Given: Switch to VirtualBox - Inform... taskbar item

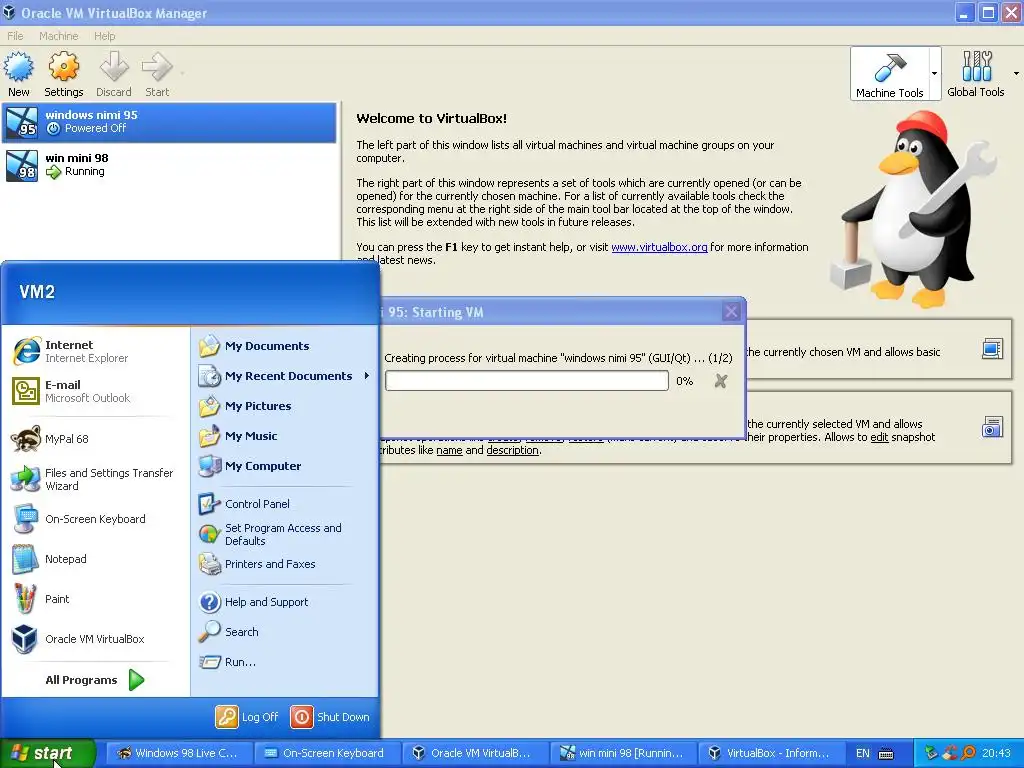Looking at the screenshot, I should [770, 753].
